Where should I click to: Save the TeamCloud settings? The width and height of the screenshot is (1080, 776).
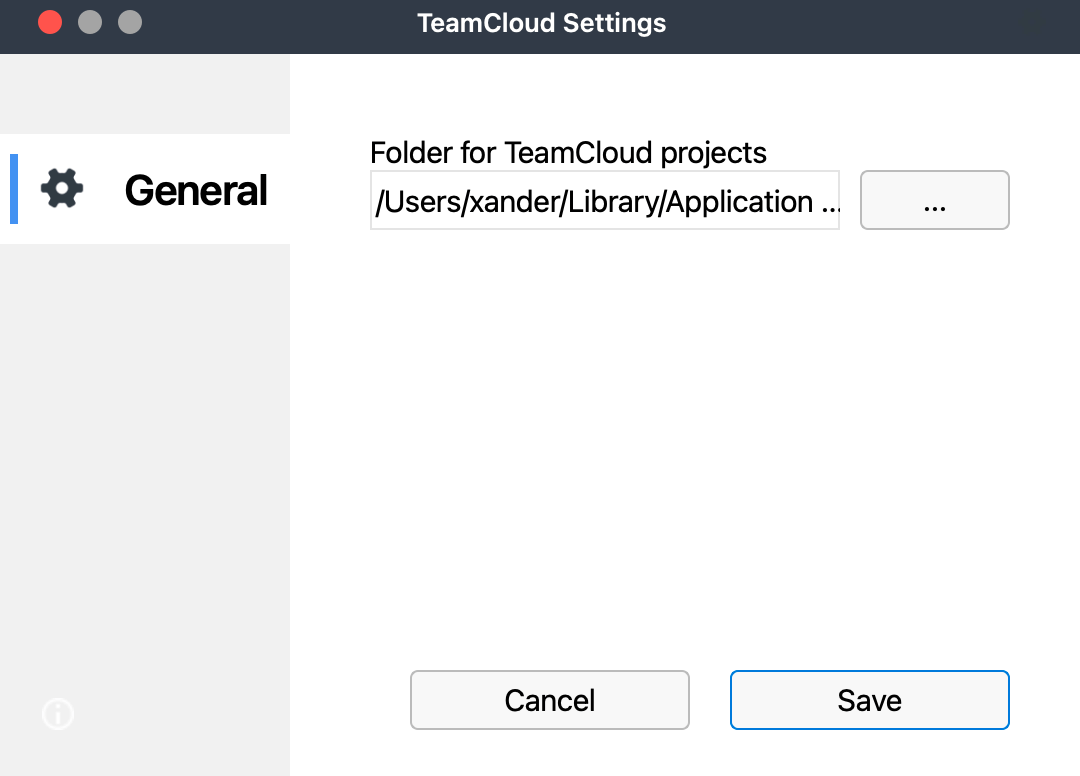(870, 700)
